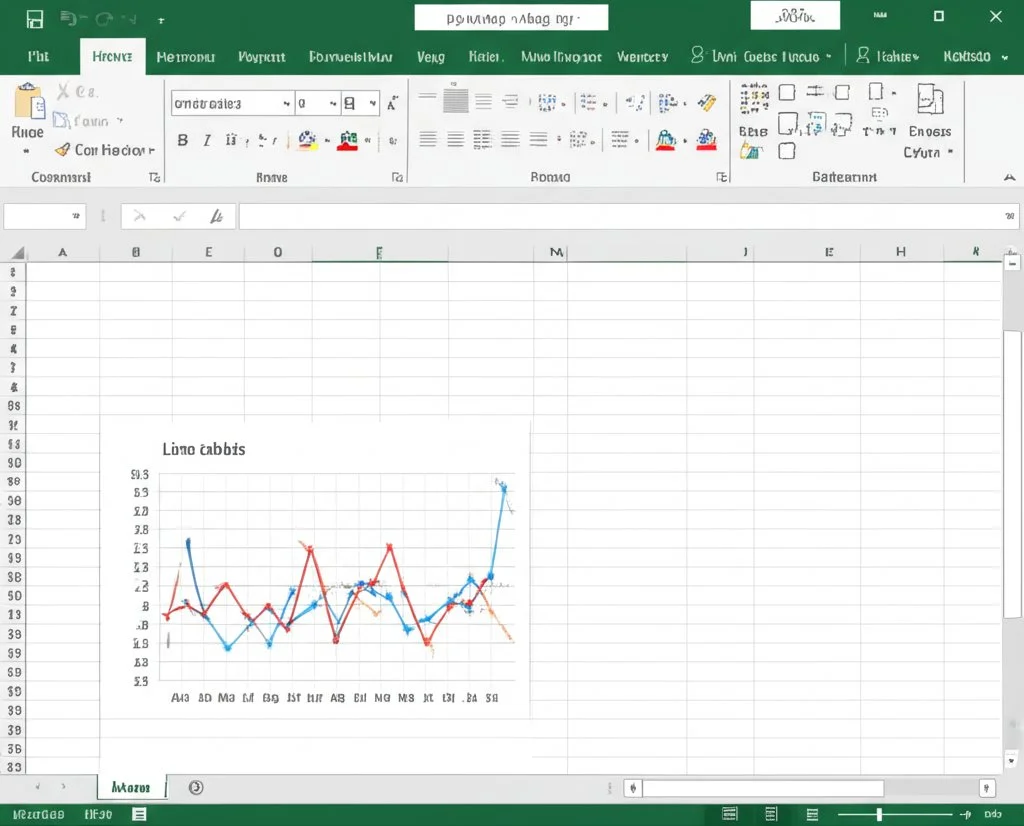Click the scissors Cut icon
The width and height of the screenshot is (1024, 826).
(63, 91)
